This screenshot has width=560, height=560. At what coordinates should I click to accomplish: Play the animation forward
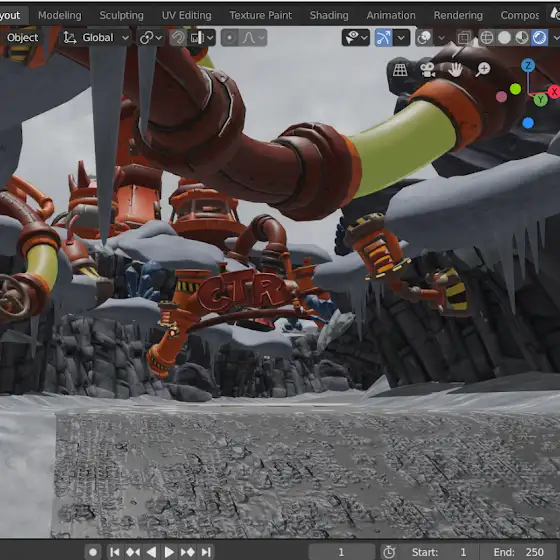pos(169,552)
